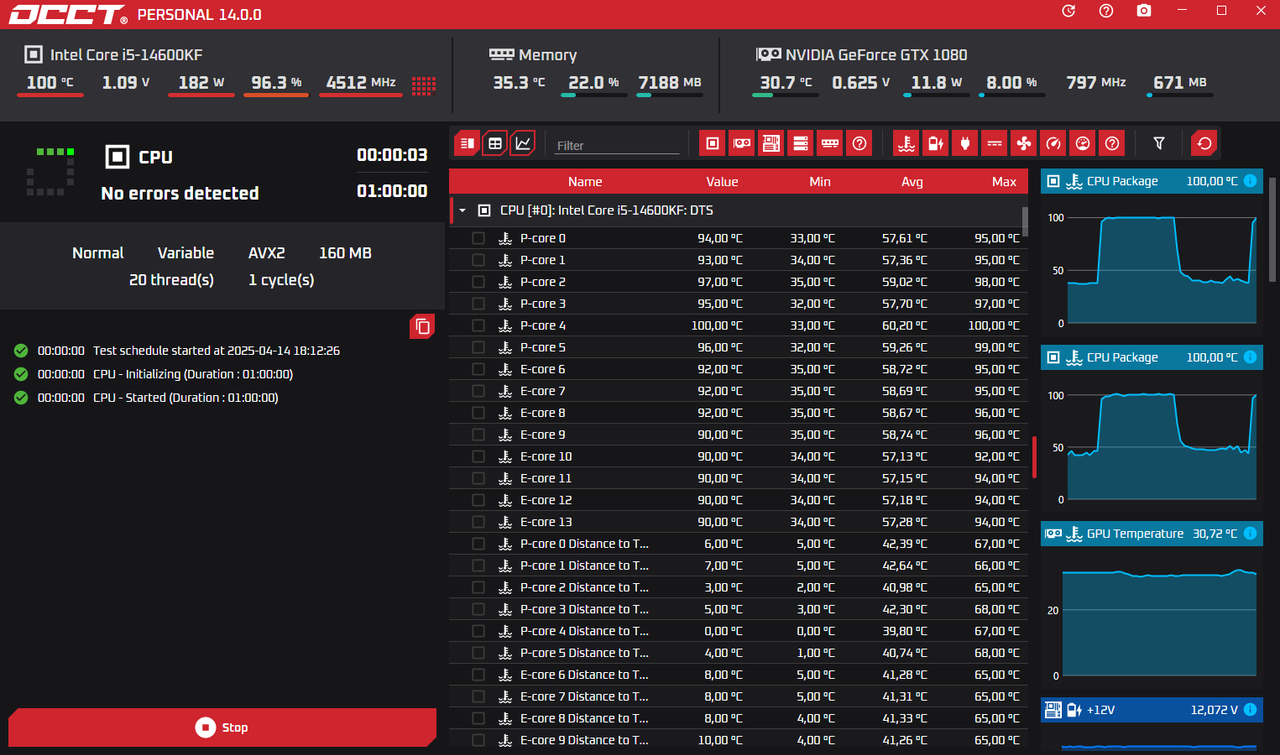Show voltage sensors using the plug icon

(x=963, y=143)
